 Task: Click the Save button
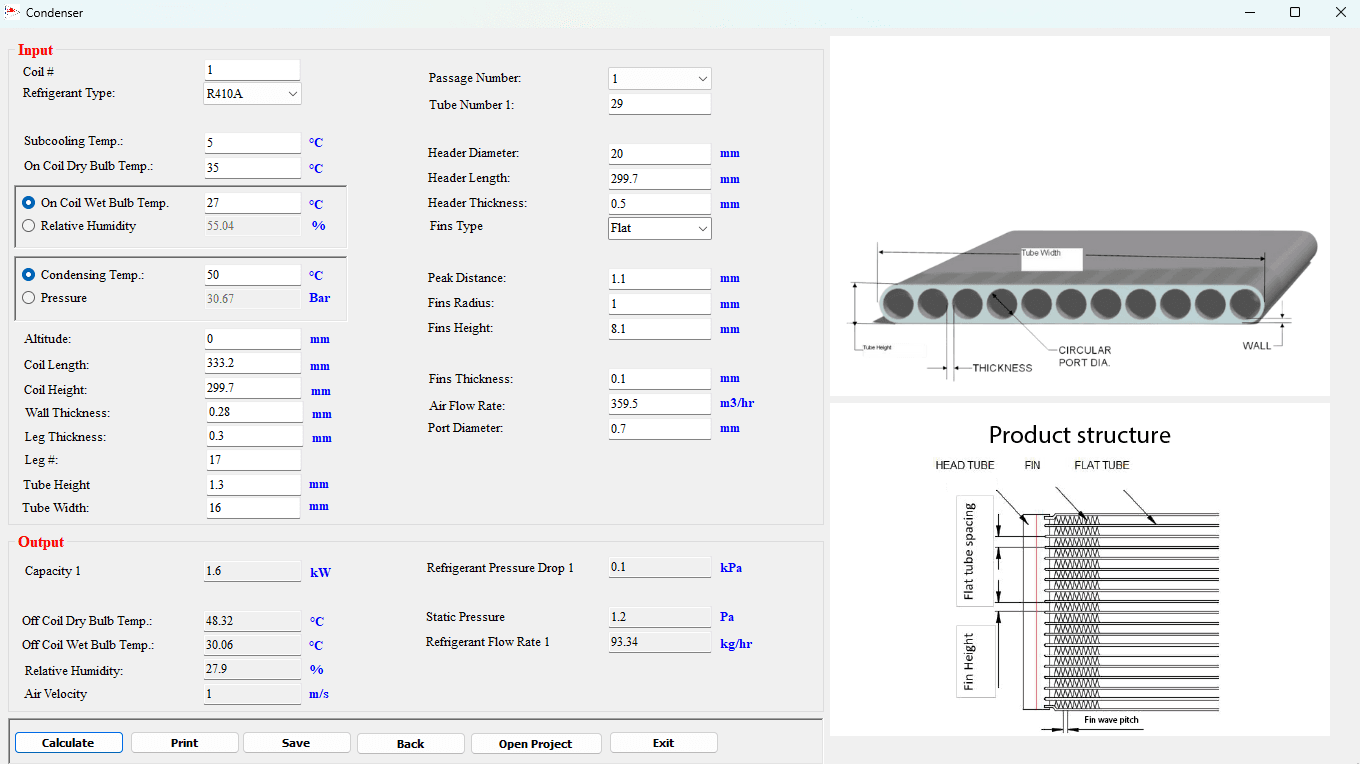[296, 743]
